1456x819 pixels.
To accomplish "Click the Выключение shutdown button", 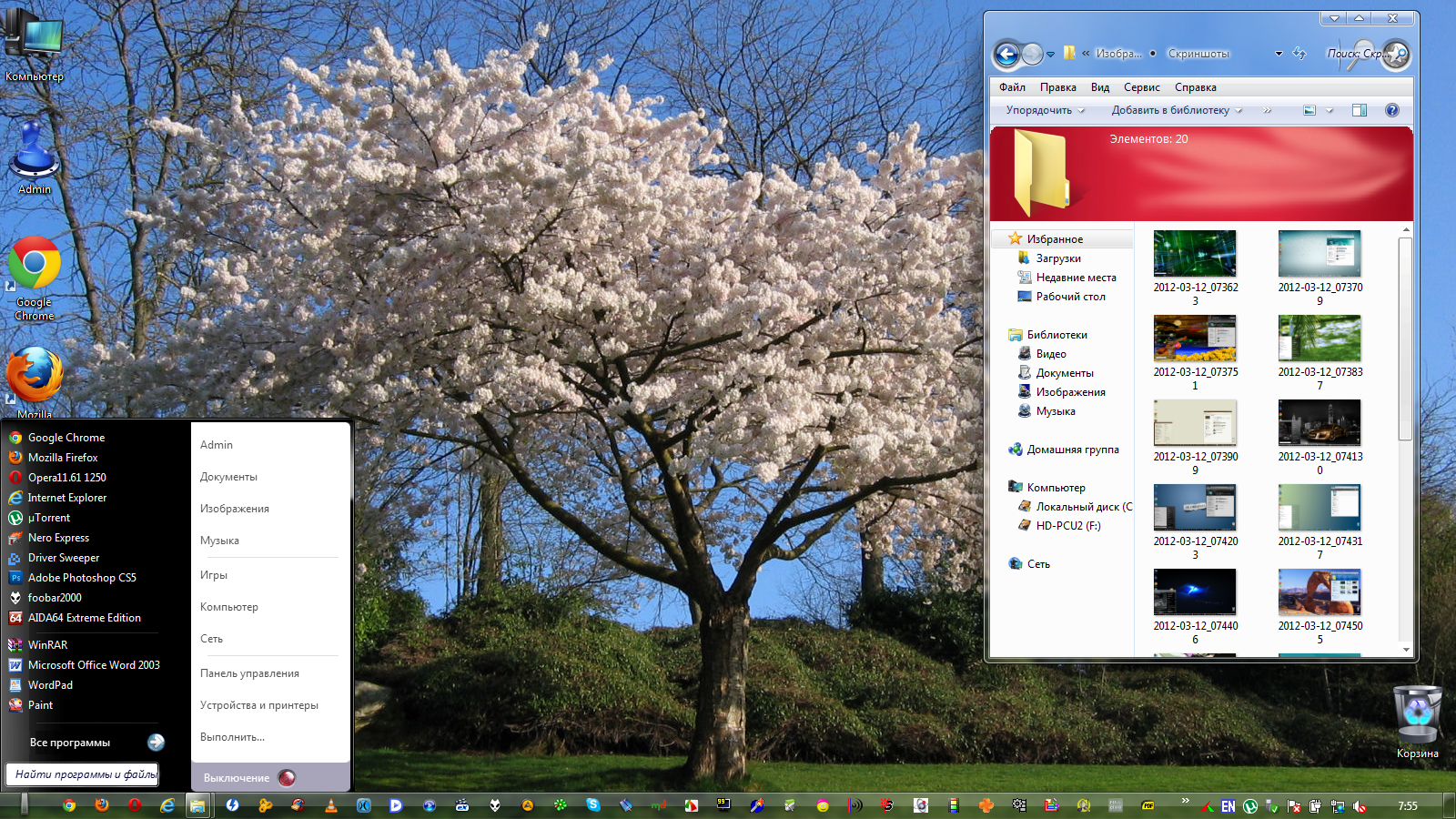I will pyautogui.click(x=237, y=778).
